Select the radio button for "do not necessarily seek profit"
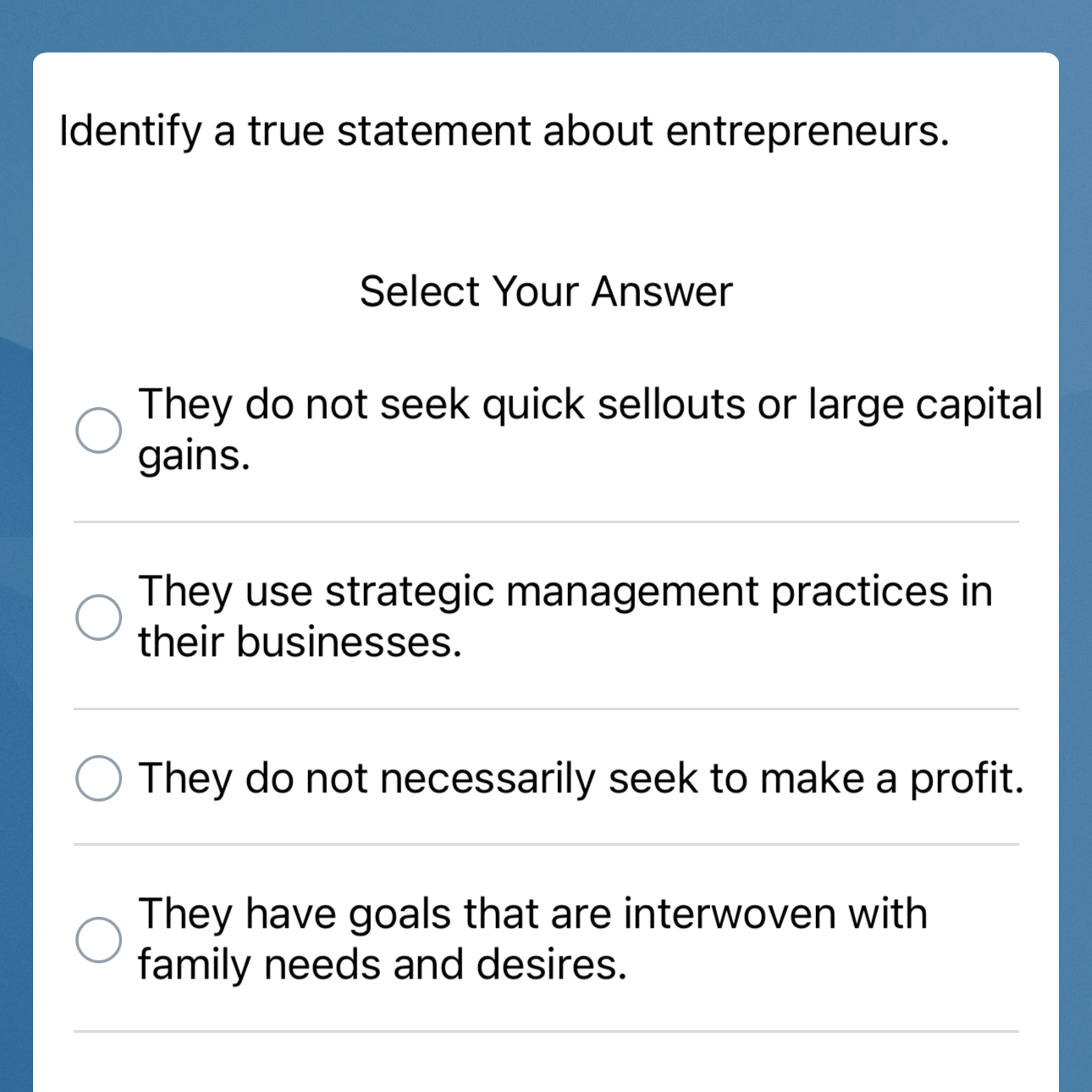 pyautogui.click(x=99, y=777)
